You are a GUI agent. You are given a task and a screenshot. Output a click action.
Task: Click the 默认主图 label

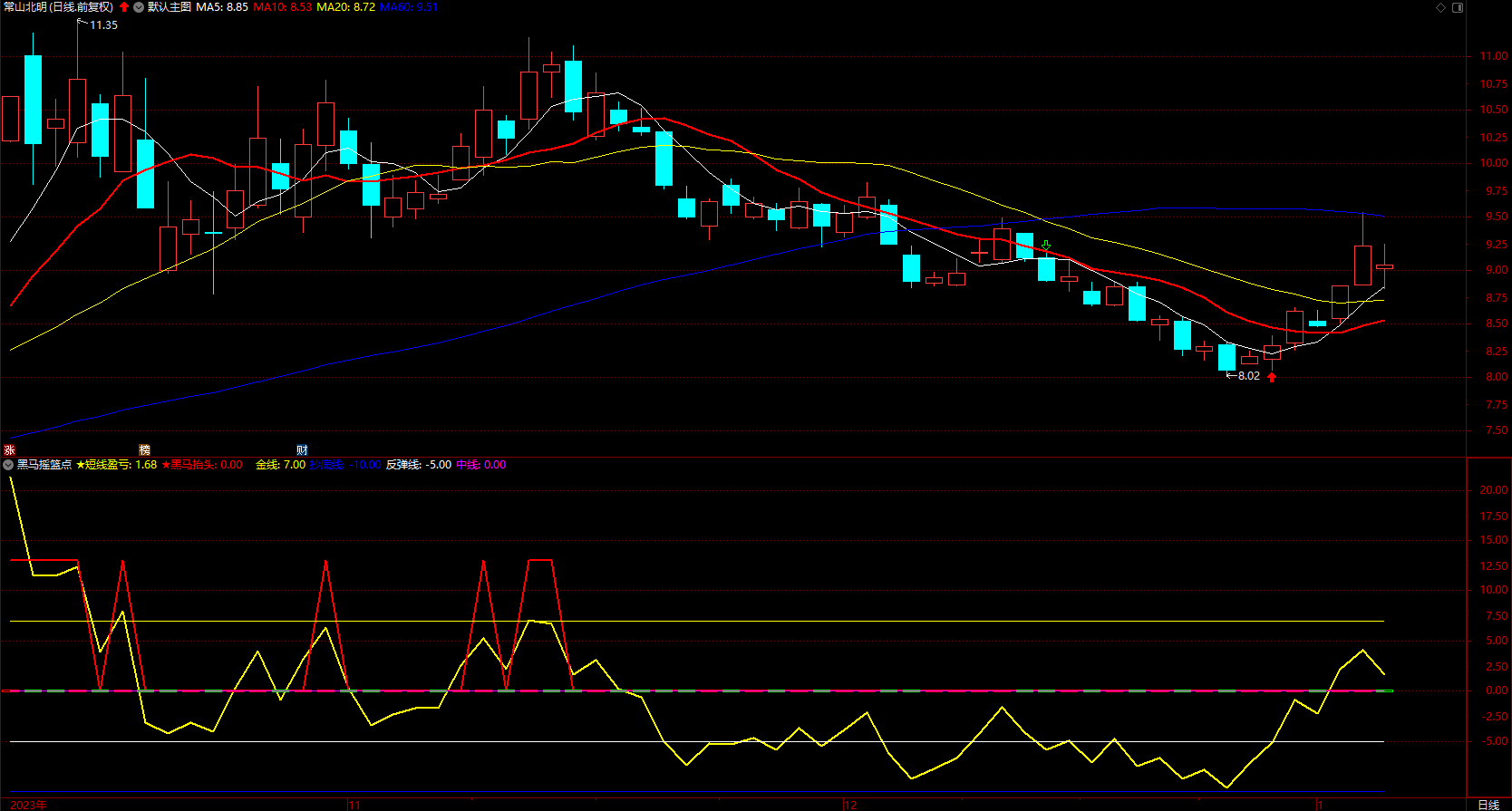170,7
